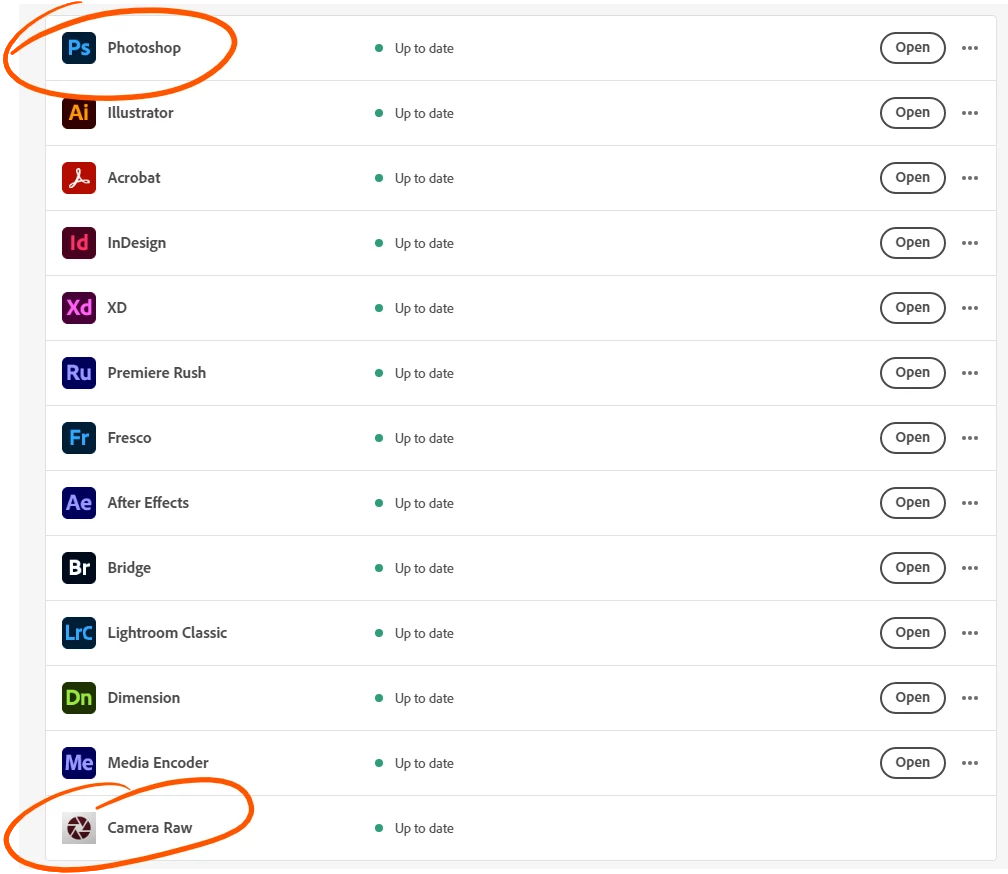1008x874 pixels.
Task: Click the XD app icon
Action: point(79,308)
